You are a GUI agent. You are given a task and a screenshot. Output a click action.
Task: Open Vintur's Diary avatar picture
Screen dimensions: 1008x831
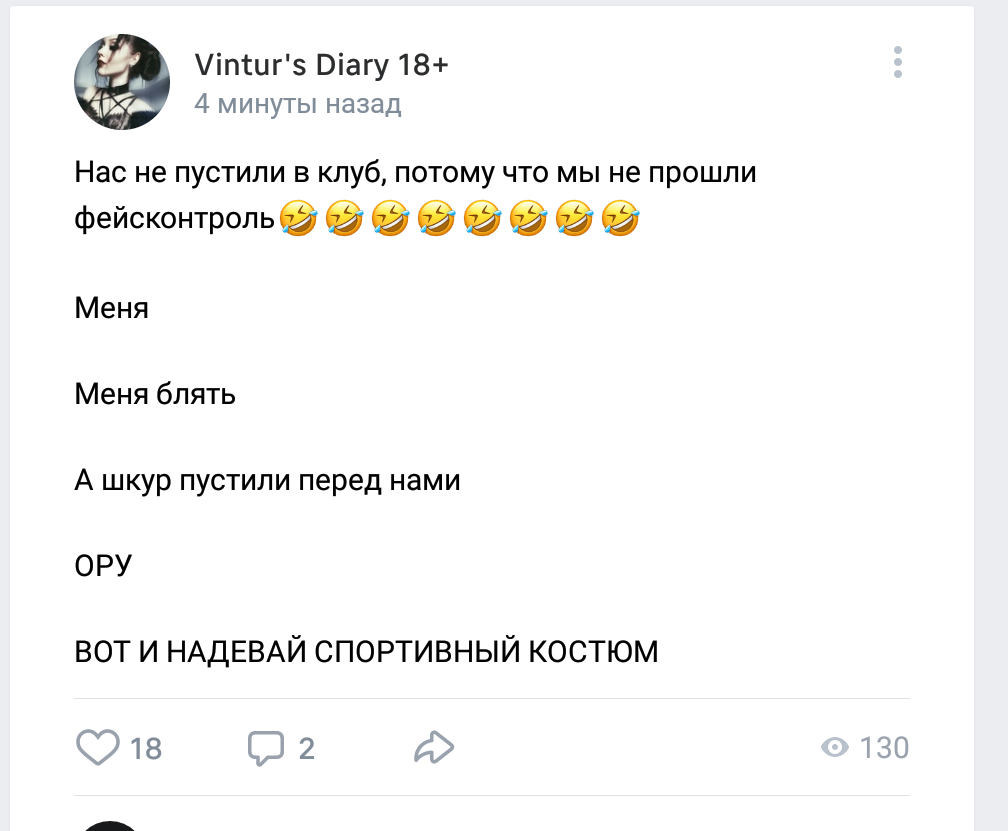click(x=122, y=82)
